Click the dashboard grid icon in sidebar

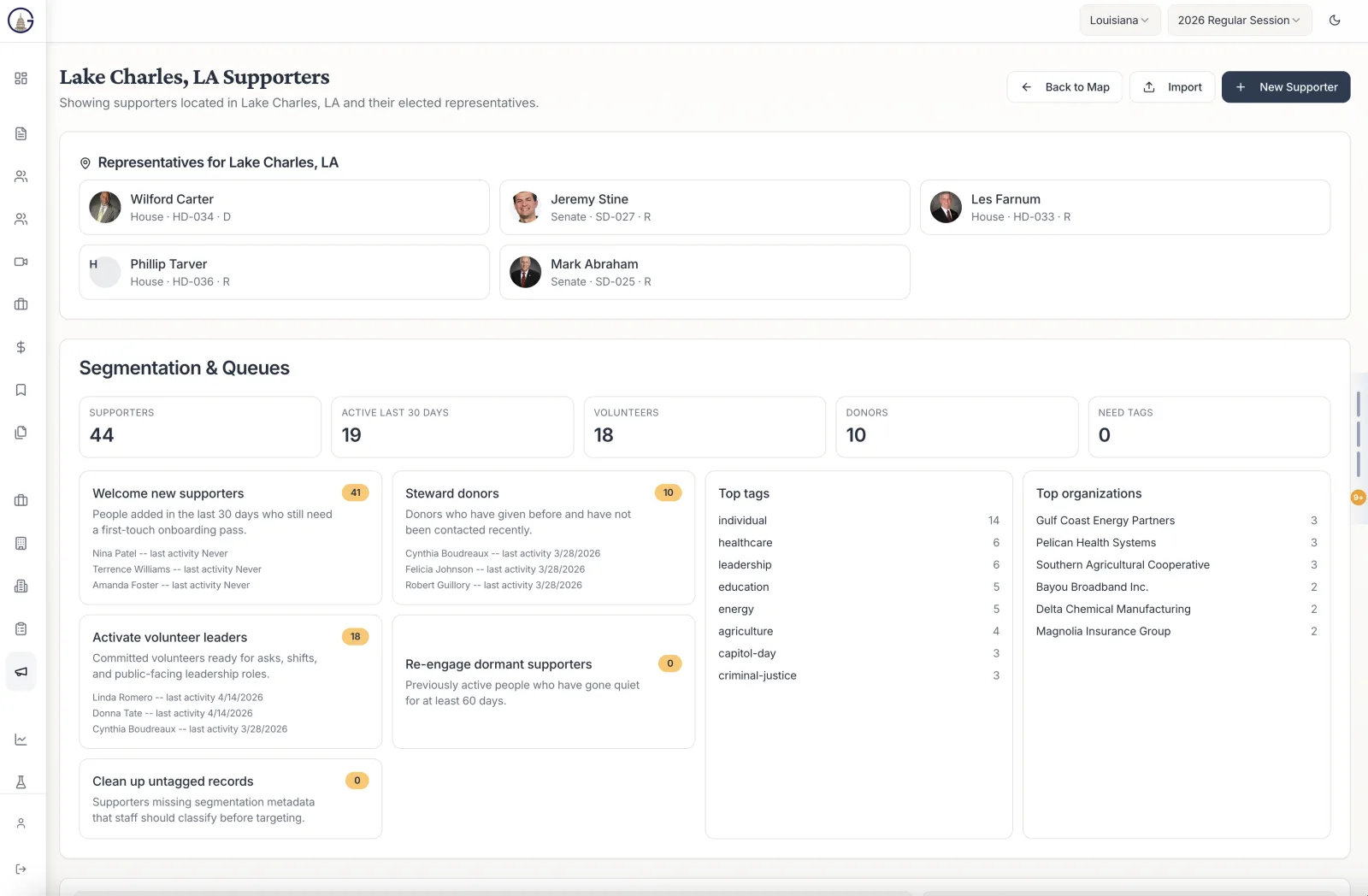pos(21,79)
